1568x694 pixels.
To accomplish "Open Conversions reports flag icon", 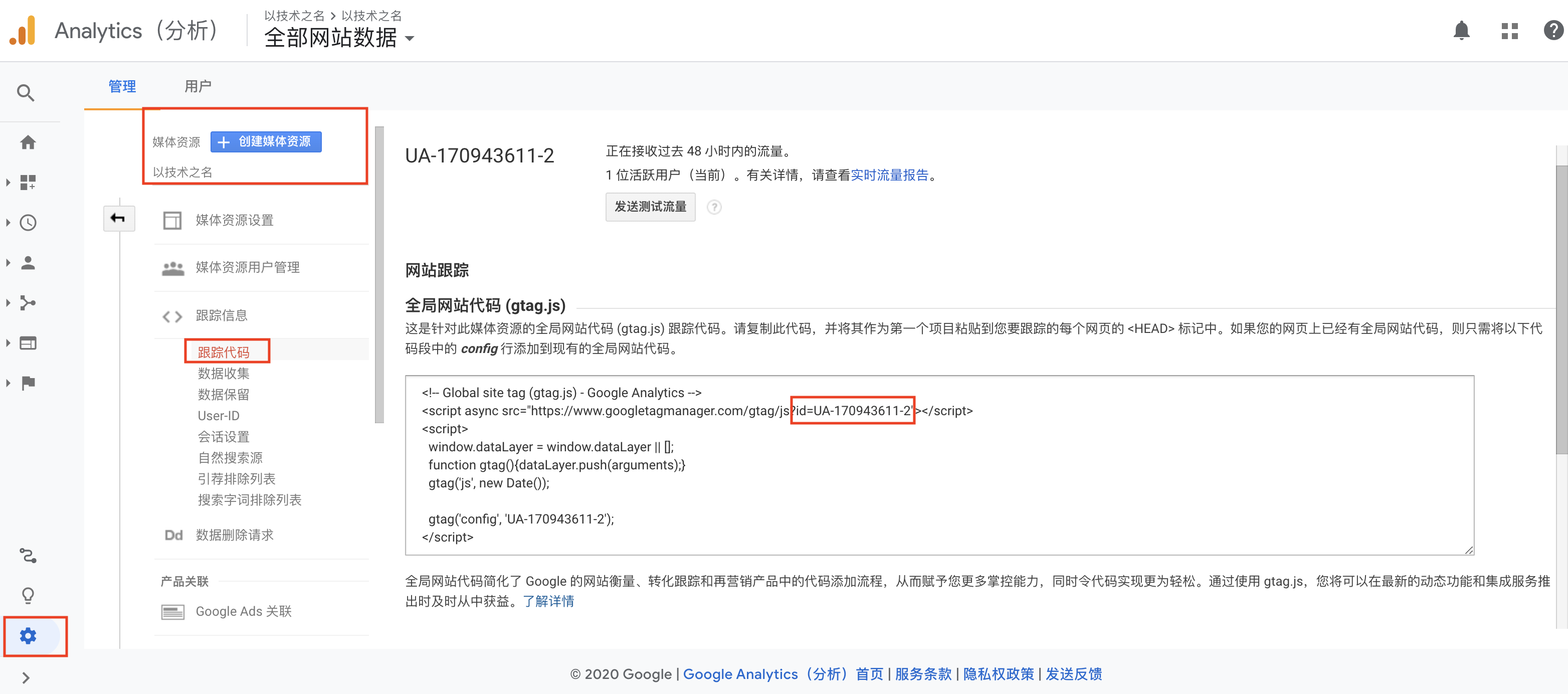I will [x=28, y=383].
